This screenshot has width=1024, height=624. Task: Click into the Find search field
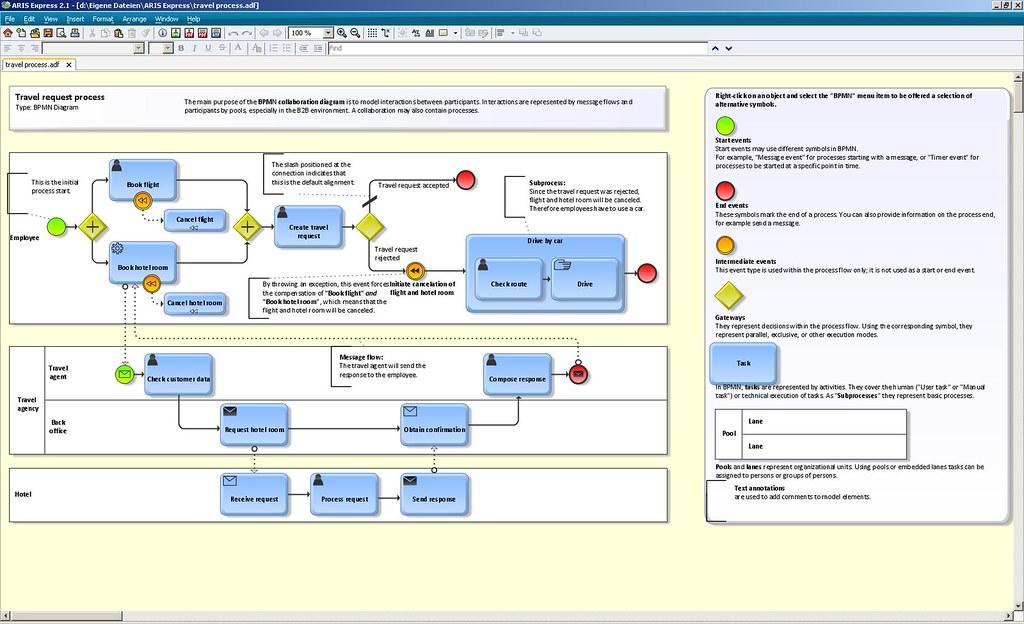click(x=517, y=48)
